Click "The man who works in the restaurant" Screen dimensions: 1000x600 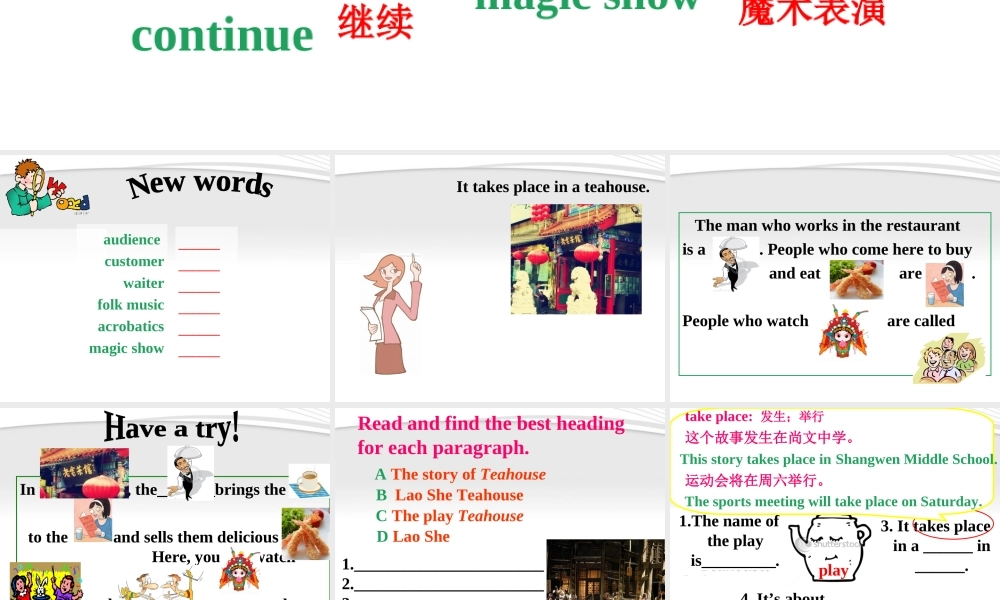(x=827, y=226)
